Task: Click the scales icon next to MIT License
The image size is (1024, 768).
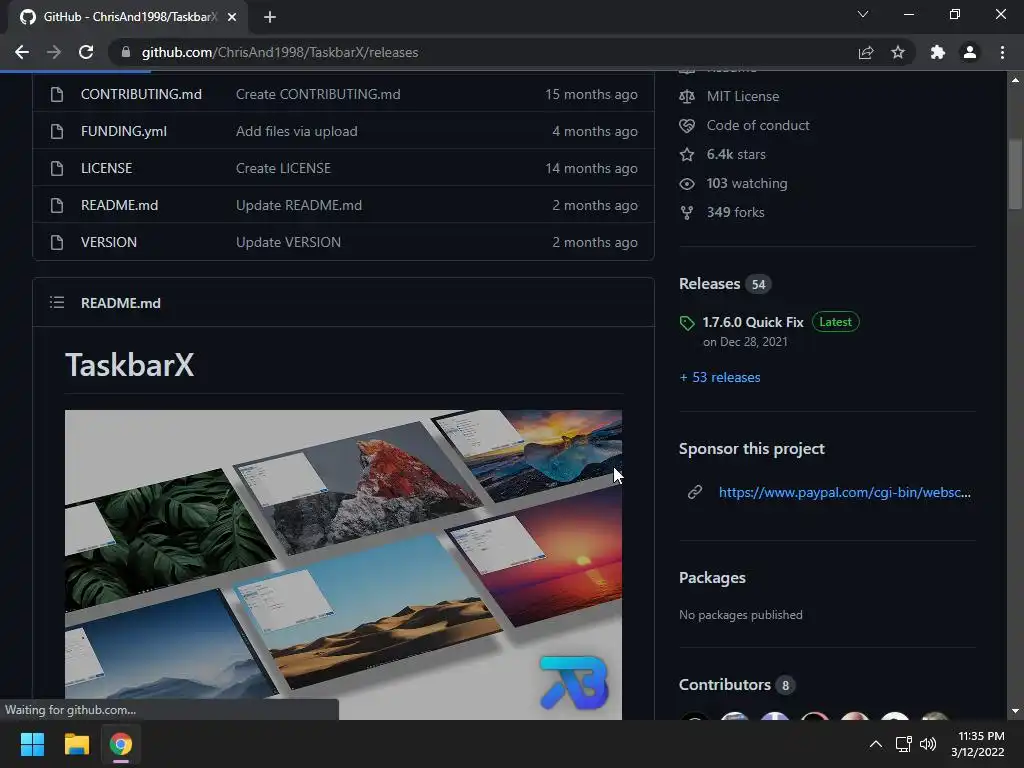Action: [687, 97]
